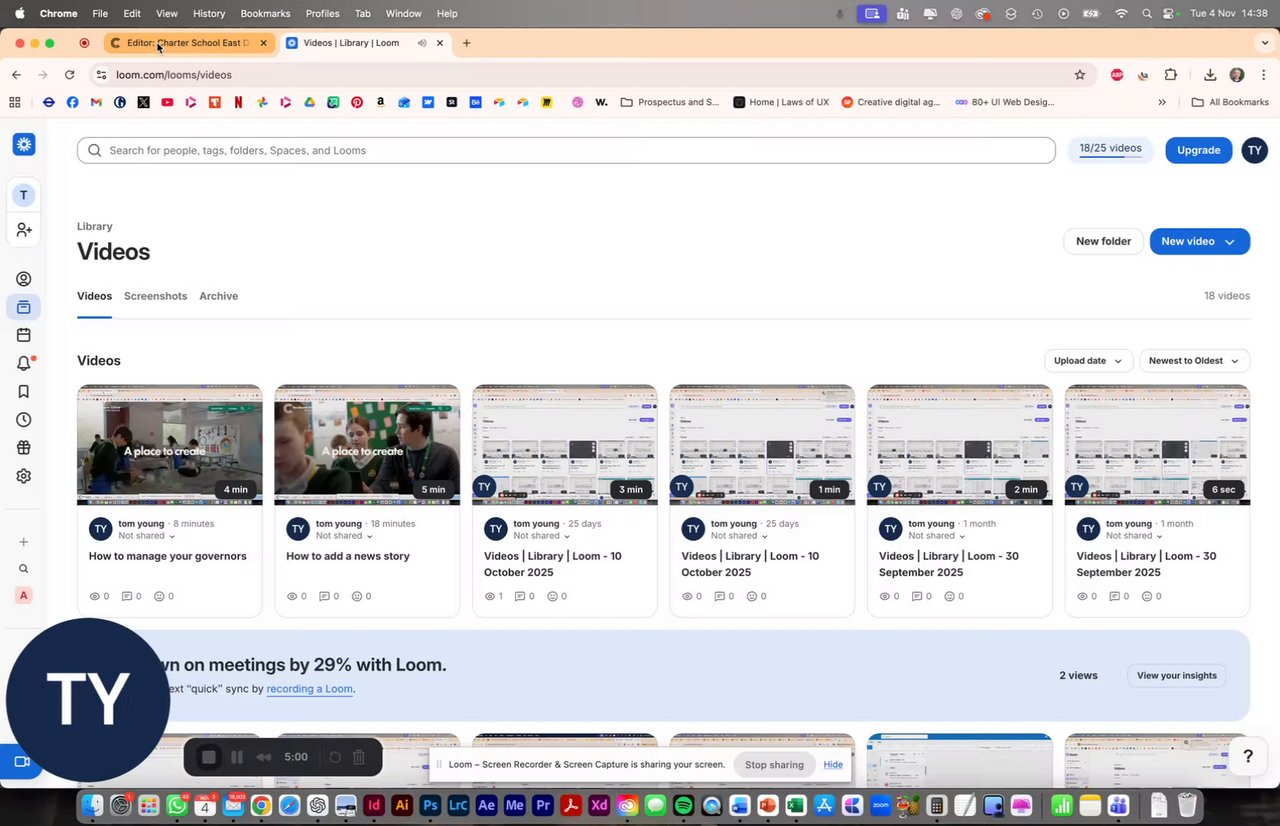Open the Settings gear in Loom sidebar
This screenshot has width=1280, height=826.
[24, 476]
